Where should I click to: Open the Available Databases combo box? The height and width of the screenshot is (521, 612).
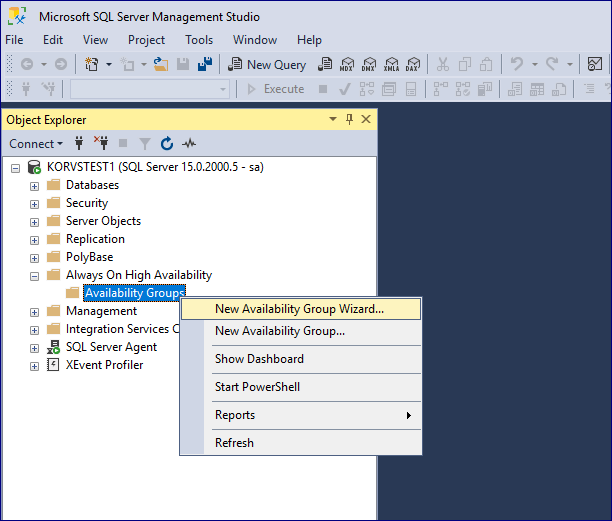click(149, 89)
